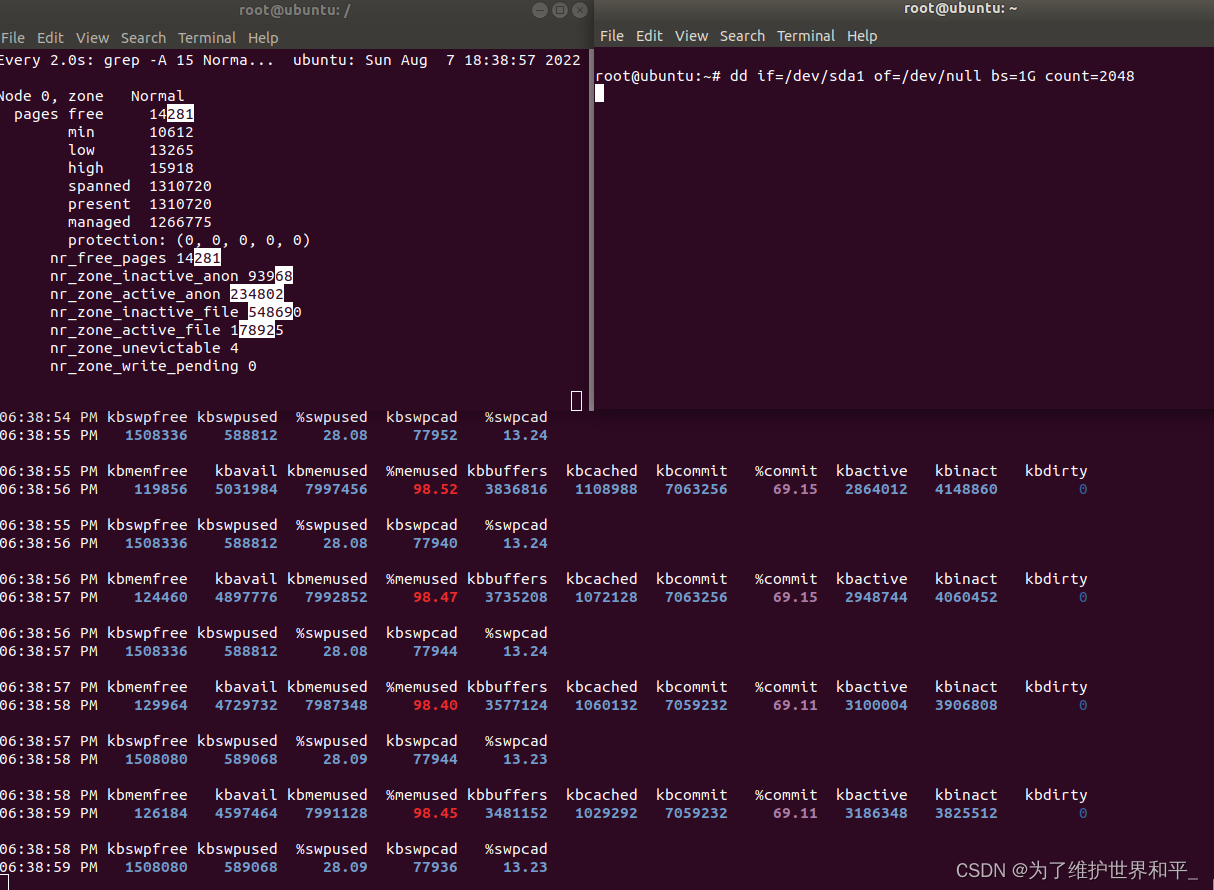Image resolution: width=1214 pixels, height=890 pixels.
Task: Select the 'present 1310720' line
Action: tap(139, 204)
